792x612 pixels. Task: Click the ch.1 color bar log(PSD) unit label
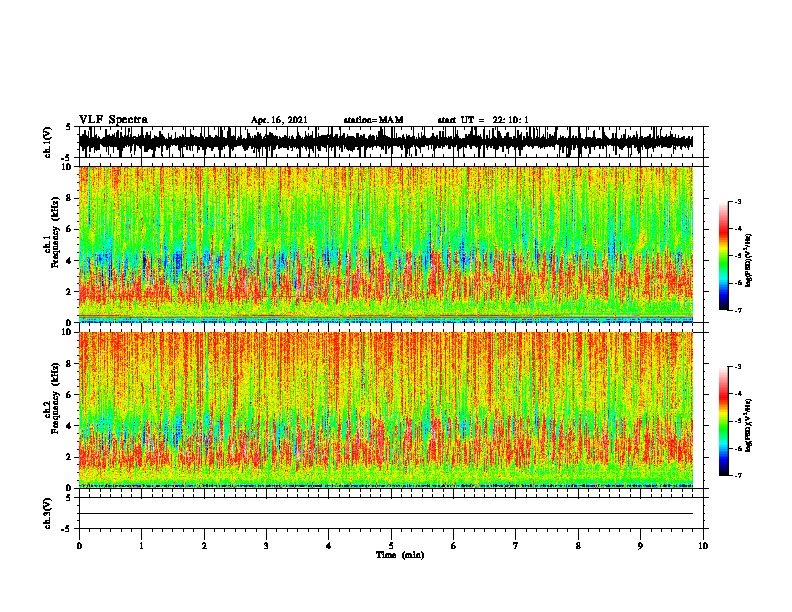point(749,261)
